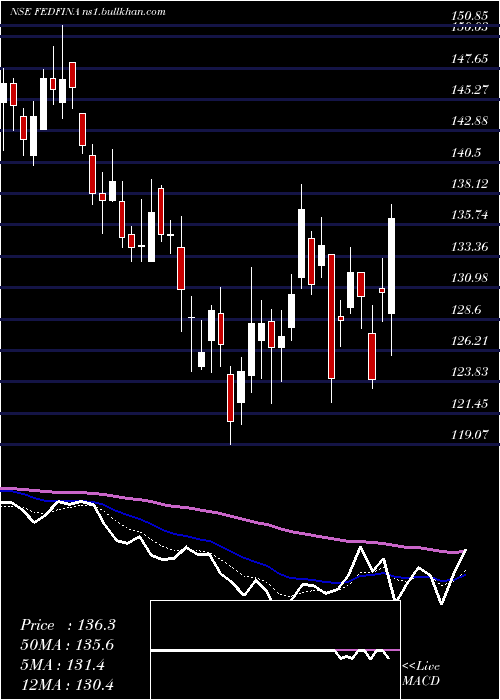Screen dimensions: 500x700
Task: Click the 119.07 price axis label
Action: pos(470,435)
